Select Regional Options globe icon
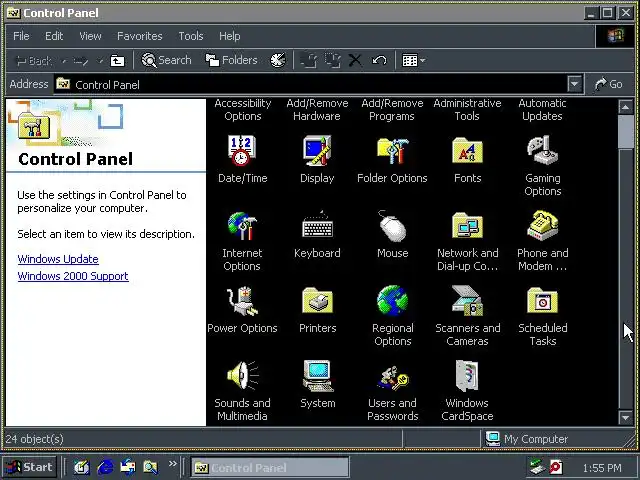The width and height of the screenshot is (640, 480). pos(392,301)
